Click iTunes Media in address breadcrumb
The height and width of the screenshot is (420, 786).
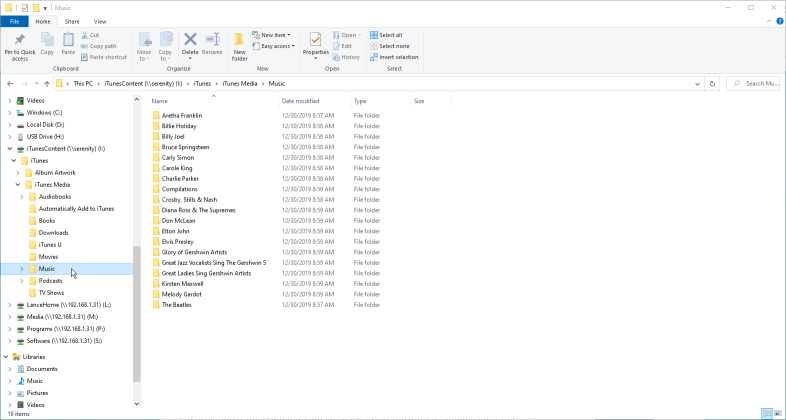[240, 84]
